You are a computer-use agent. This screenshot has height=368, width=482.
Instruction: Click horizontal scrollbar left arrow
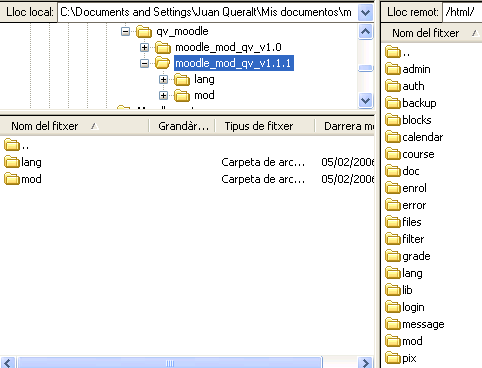pyautogui.click(x=8, y=362)
